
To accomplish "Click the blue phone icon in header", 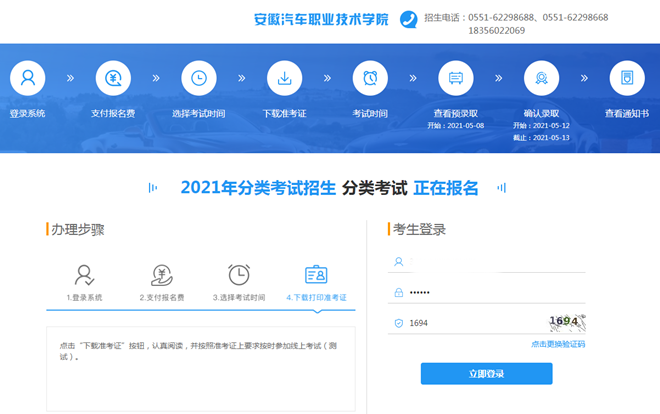I will tap(408, 20).
